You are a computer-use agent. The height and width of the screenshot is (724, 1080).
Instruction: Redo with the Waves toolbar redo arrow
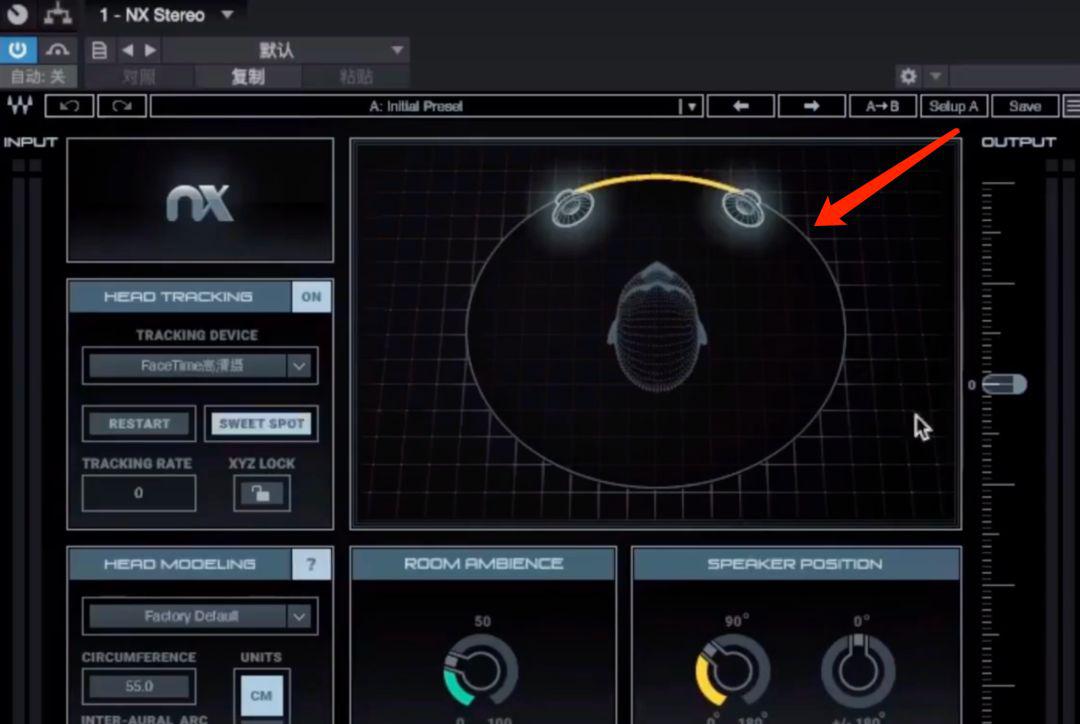pyautogui.click(x=122, y=106)
